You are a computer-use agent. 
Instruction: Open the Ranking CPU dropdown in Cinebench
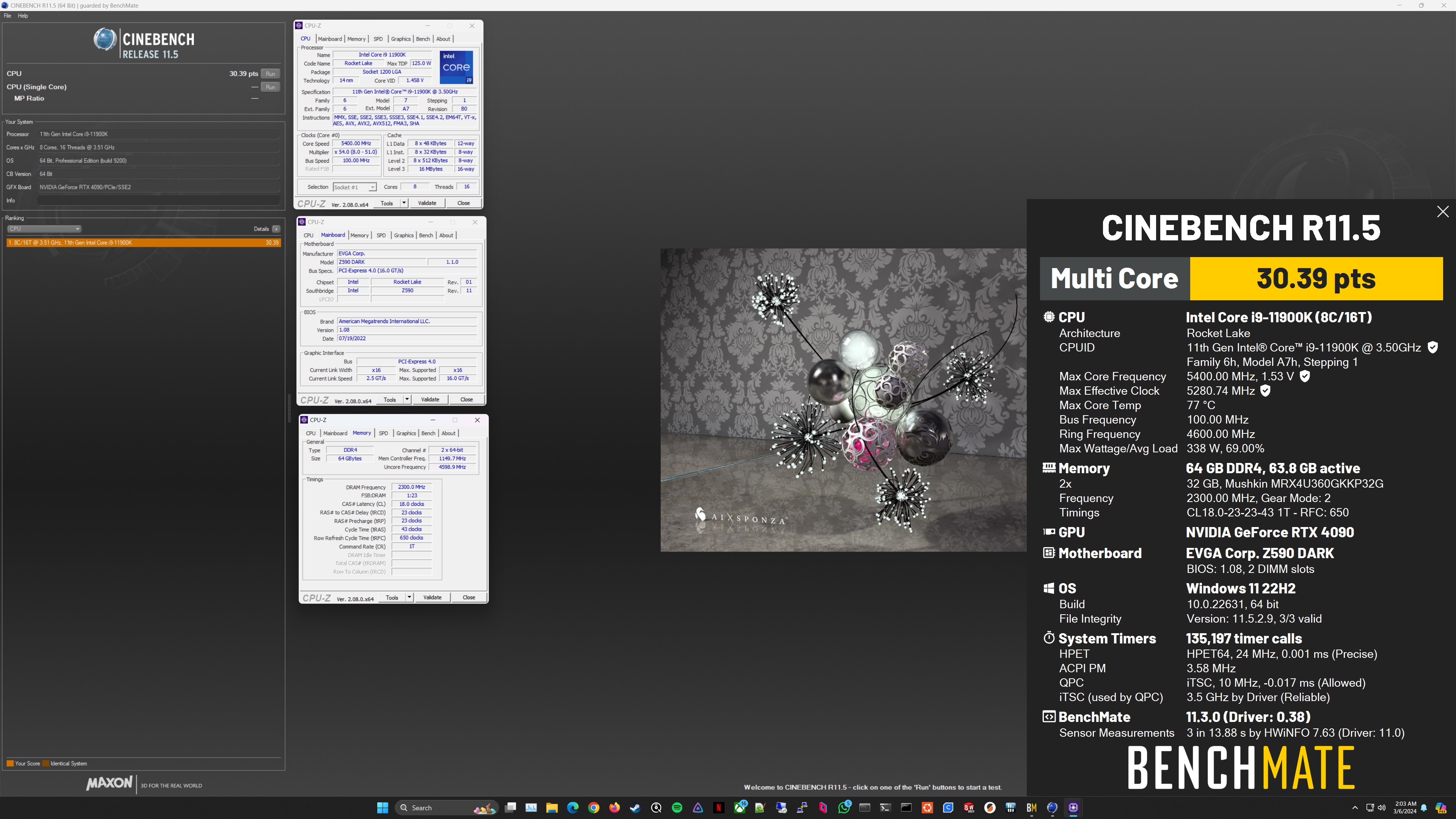coord(44,229)
